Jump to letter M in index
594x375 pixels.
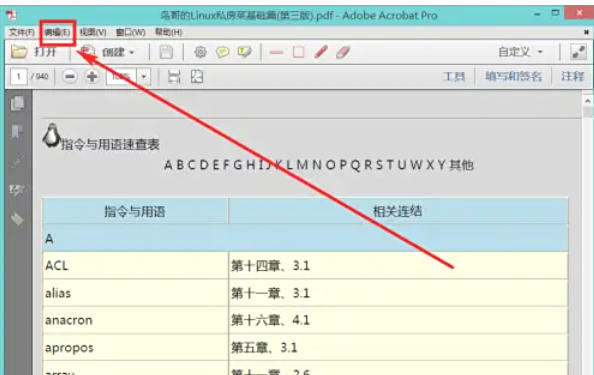302,165
